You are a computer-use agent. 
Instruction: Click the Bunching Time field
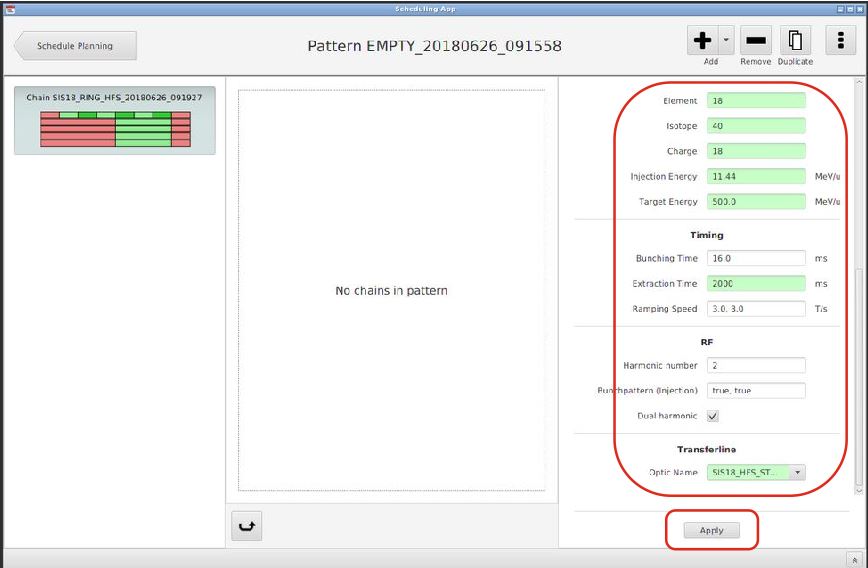755,259
